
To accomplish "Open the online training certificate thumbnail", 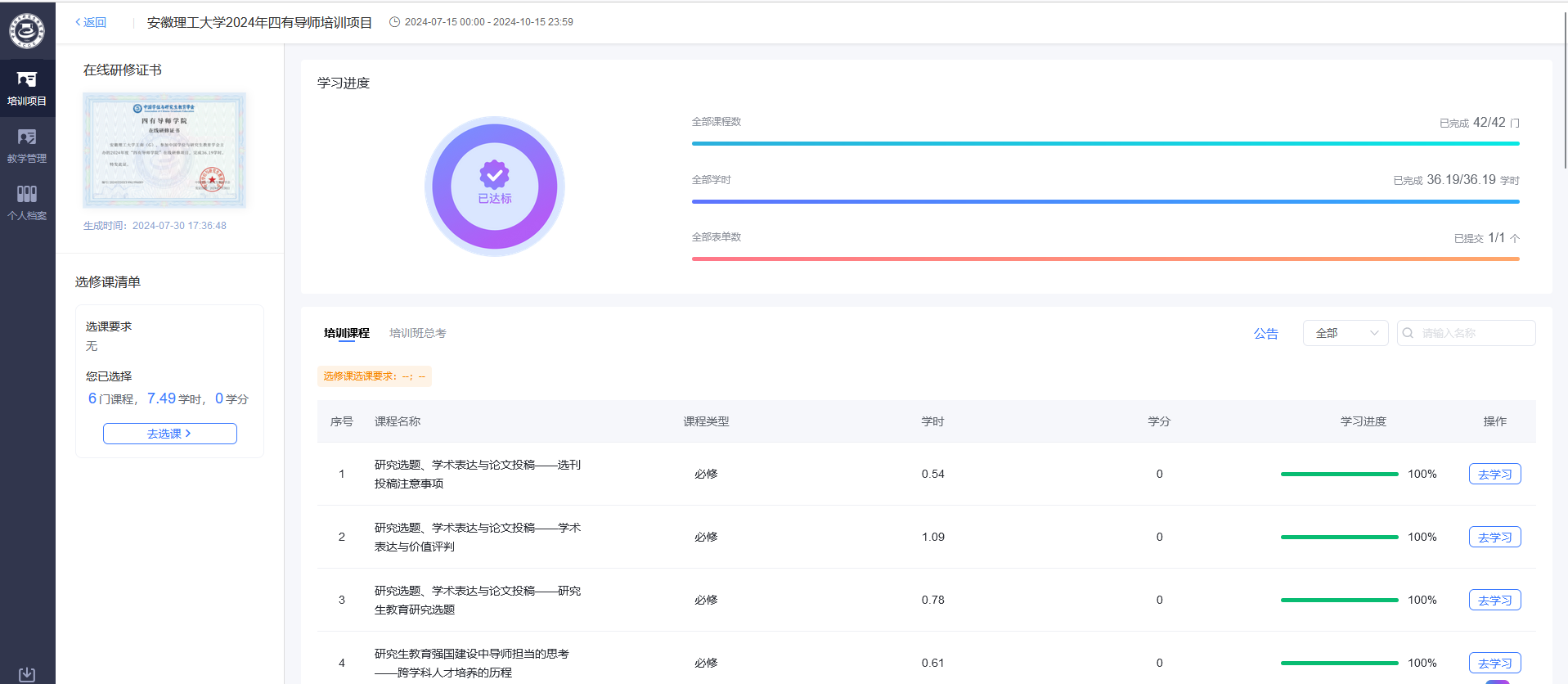I will (164, 151).
